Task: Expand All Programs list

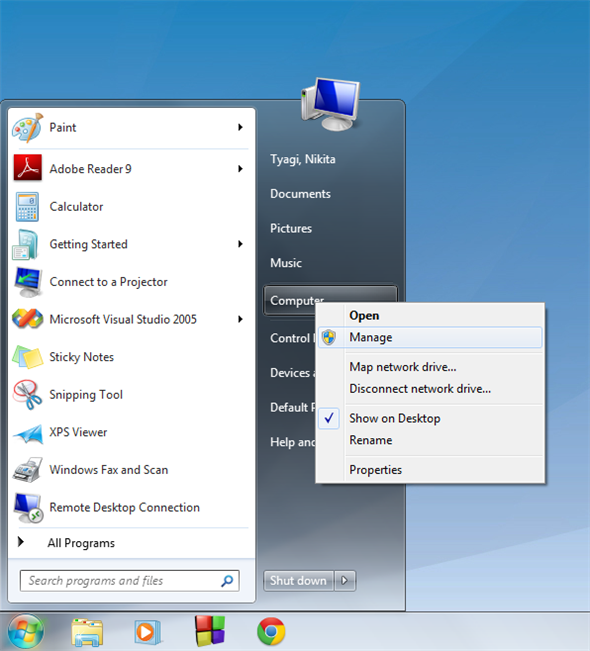Action: point(81,543)
